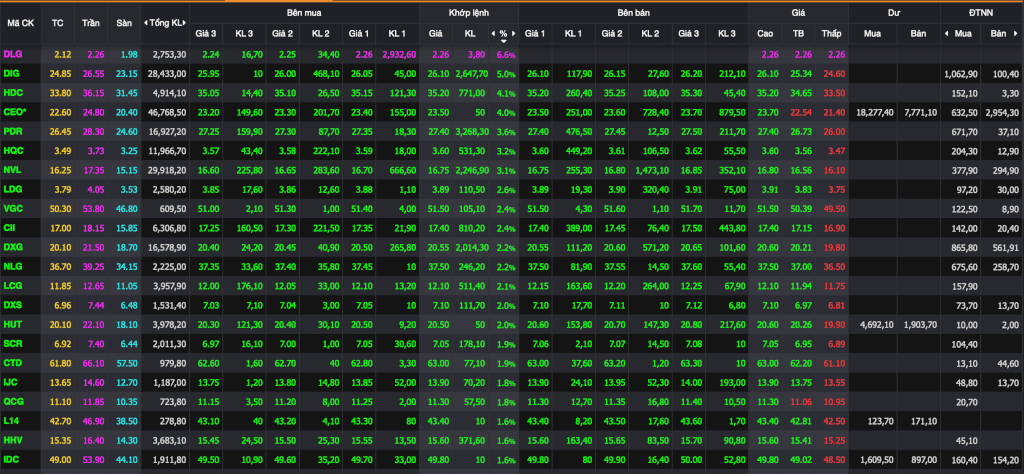The height and width of the screenshot is (474, 1024).
Task: Select the NLG ticker
Action: pyautogui.click(x=12, y=267)
